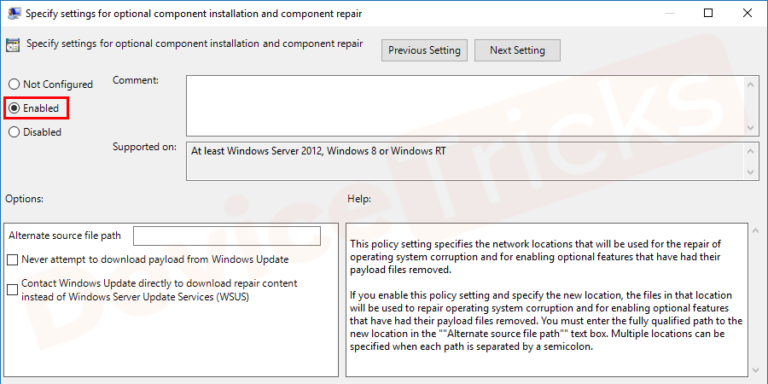Check Contact Windows Update directly option
Screen dimensions: 768x384
tap(13, 290)
